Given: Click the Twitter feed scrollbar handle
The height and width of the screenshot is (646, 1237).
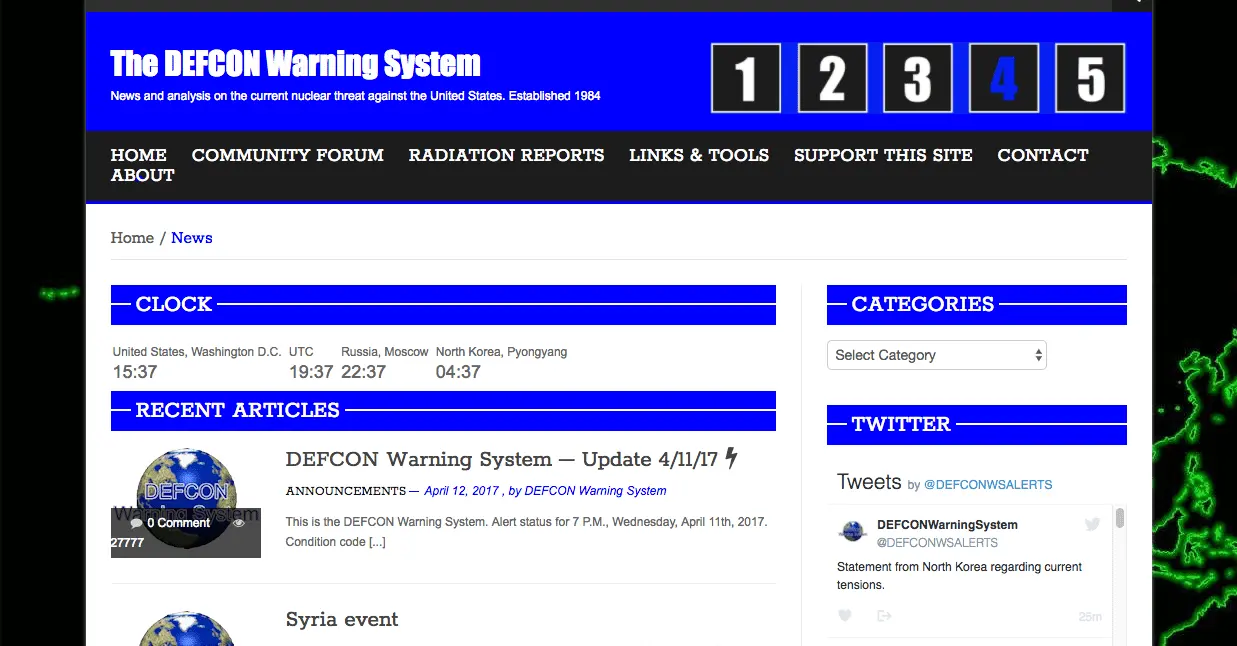Looking at the screenshot, I should tap(1120, 518).
